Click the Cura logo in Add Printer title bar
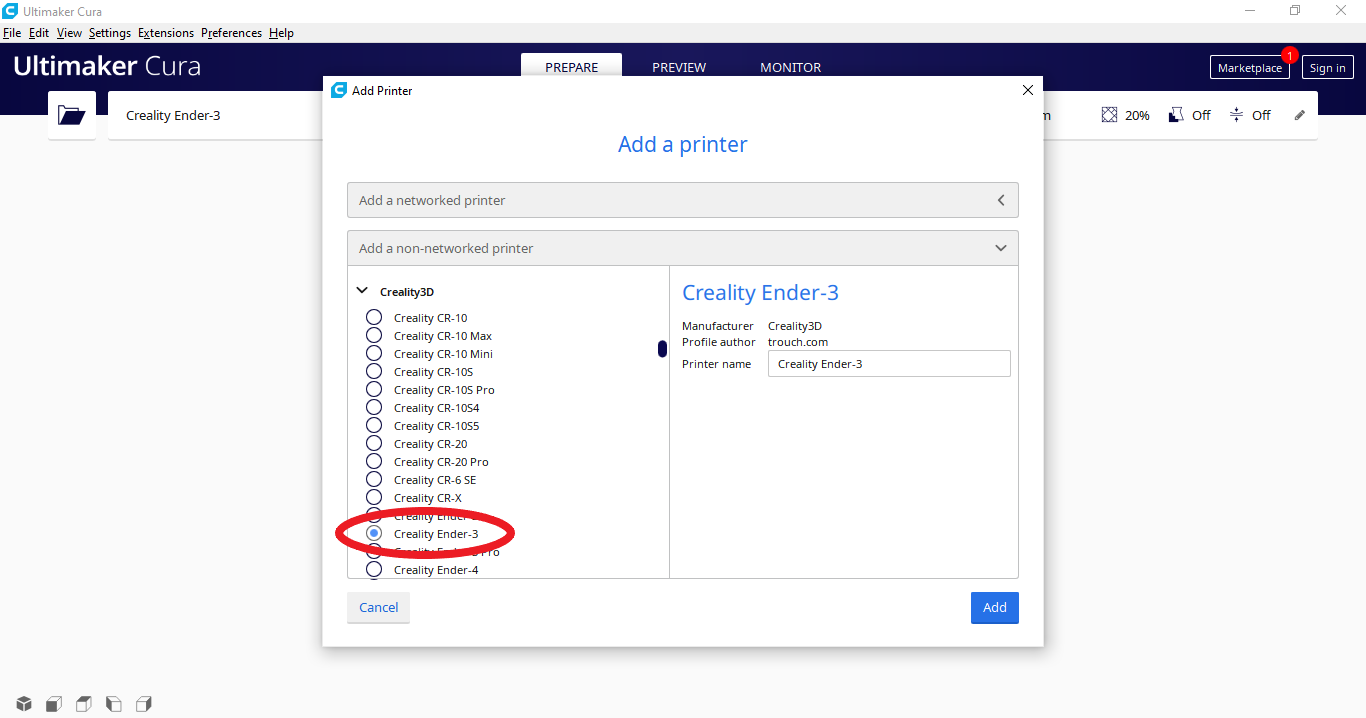Image resolution: width=1366 pixels, height=718 pixels. coord(339,90)
